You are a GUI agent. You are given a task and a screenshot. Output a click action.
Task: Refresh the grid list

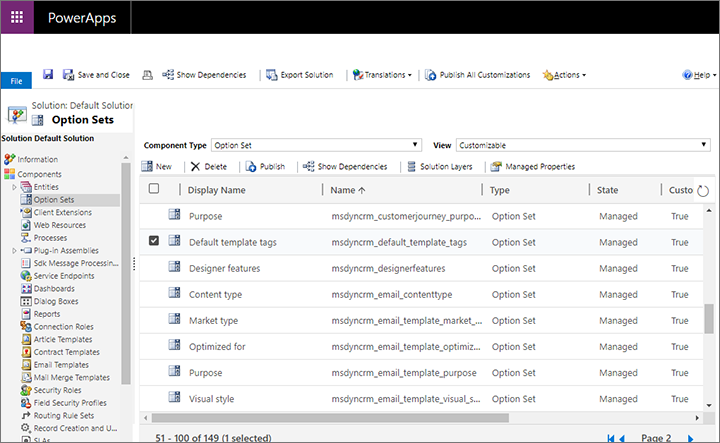point(703,191)
